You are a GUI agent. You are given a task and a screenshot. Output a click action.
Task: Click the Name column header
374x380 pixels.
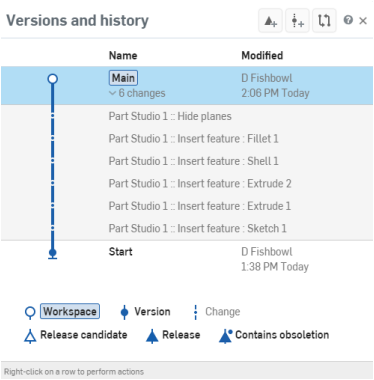pyautogui.click(x=123, y=55)
